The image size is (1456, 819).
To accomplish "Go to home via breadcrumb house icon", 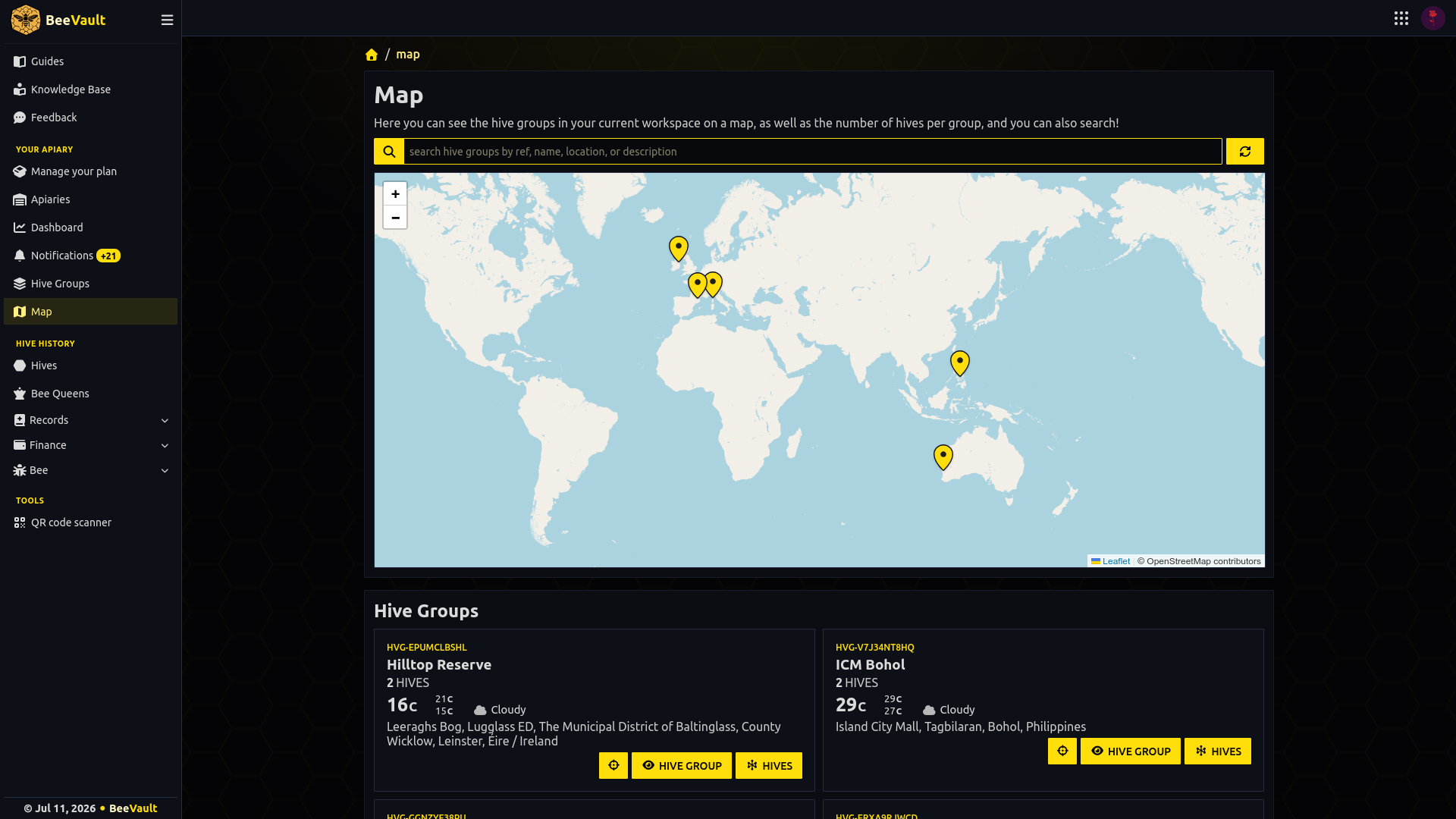I will point(372,55).
